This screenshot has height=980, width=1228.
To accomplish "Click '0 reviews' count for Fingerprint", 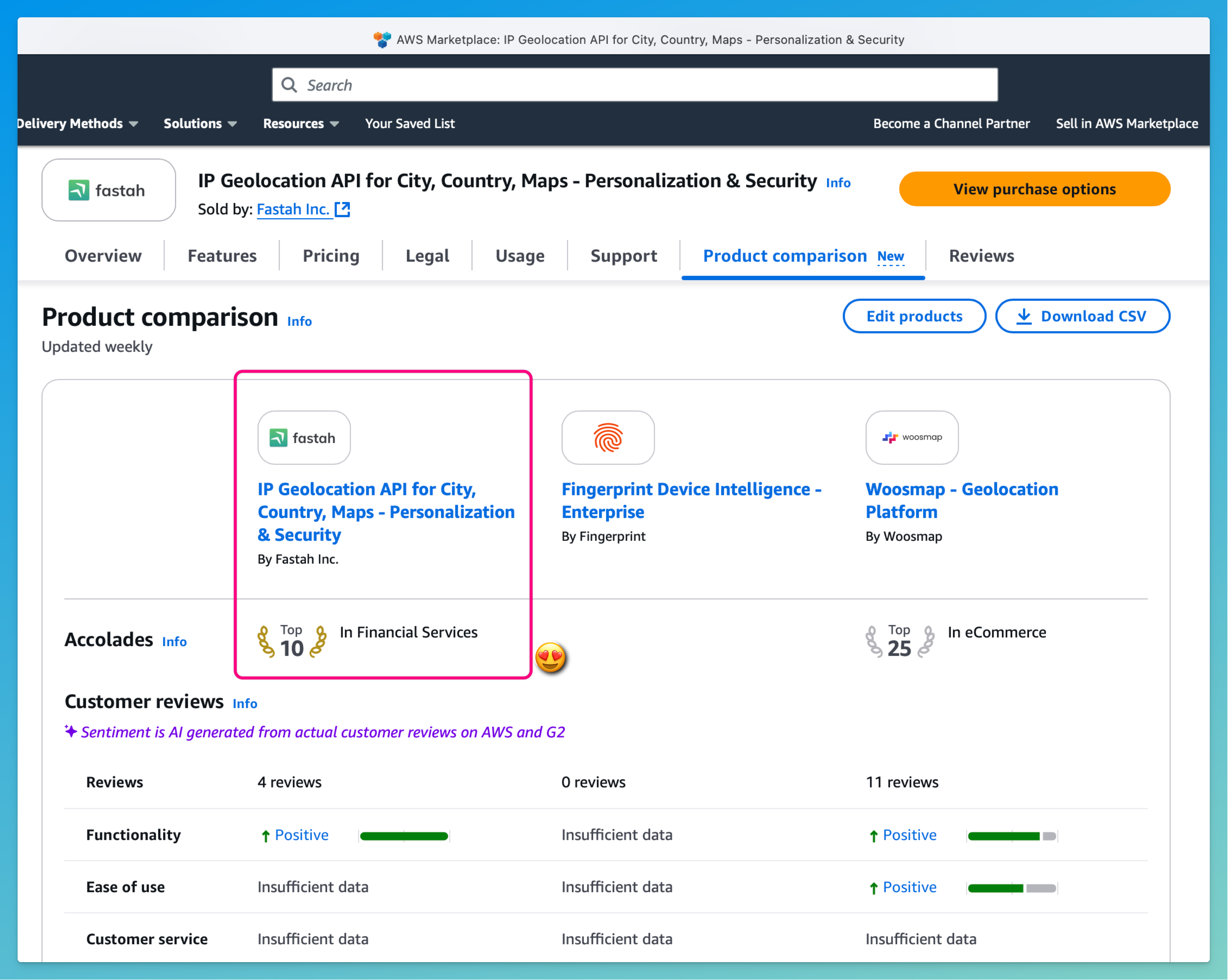I will pos(593,782).
